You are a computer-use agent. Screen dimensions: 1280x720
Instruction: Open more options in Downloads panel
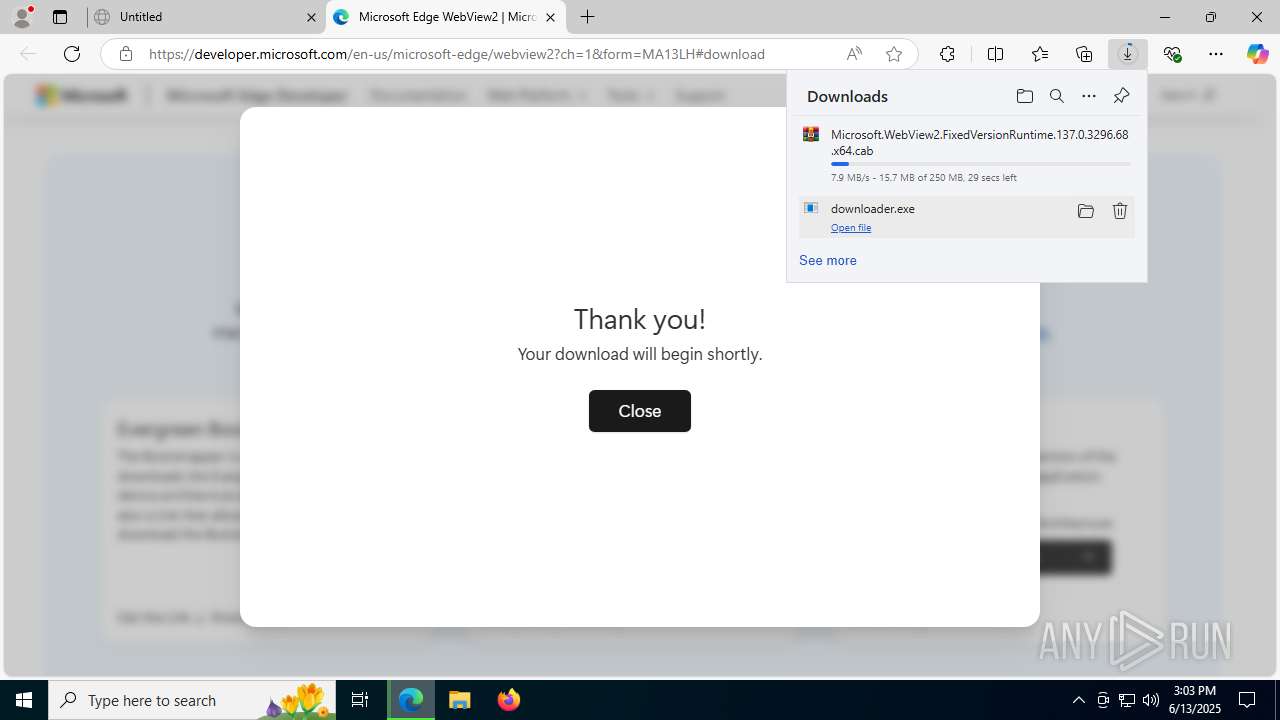(x=1089, y=96)
